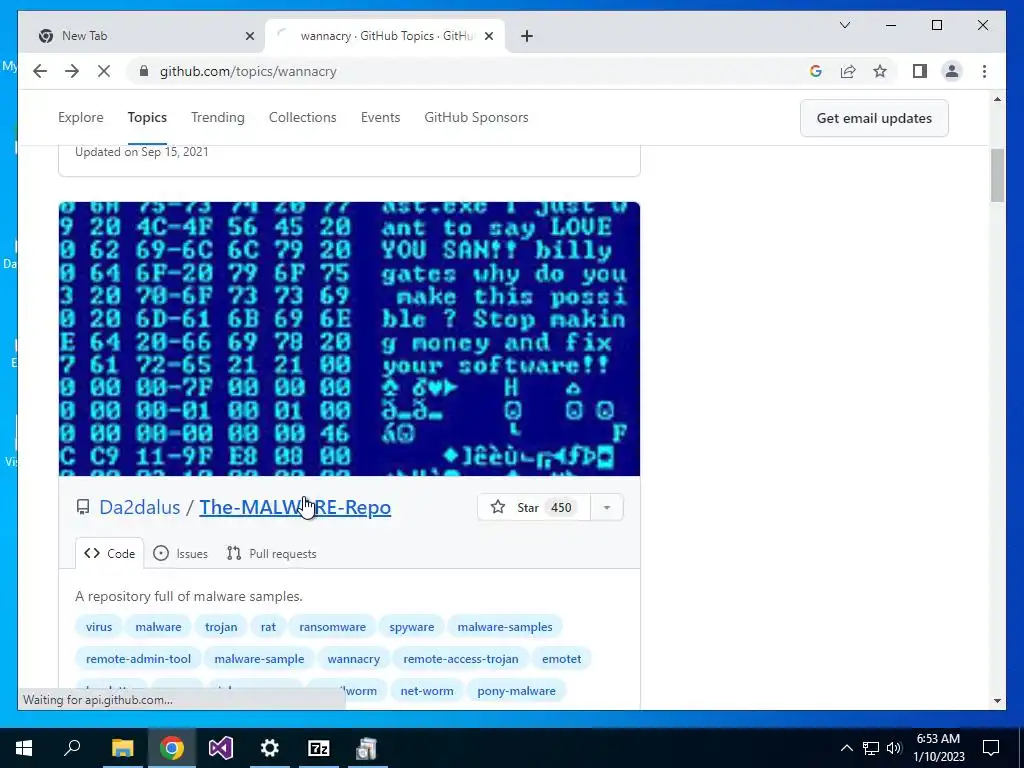Open the tab search chevron
1024x768 pixels.
(844, 25)
